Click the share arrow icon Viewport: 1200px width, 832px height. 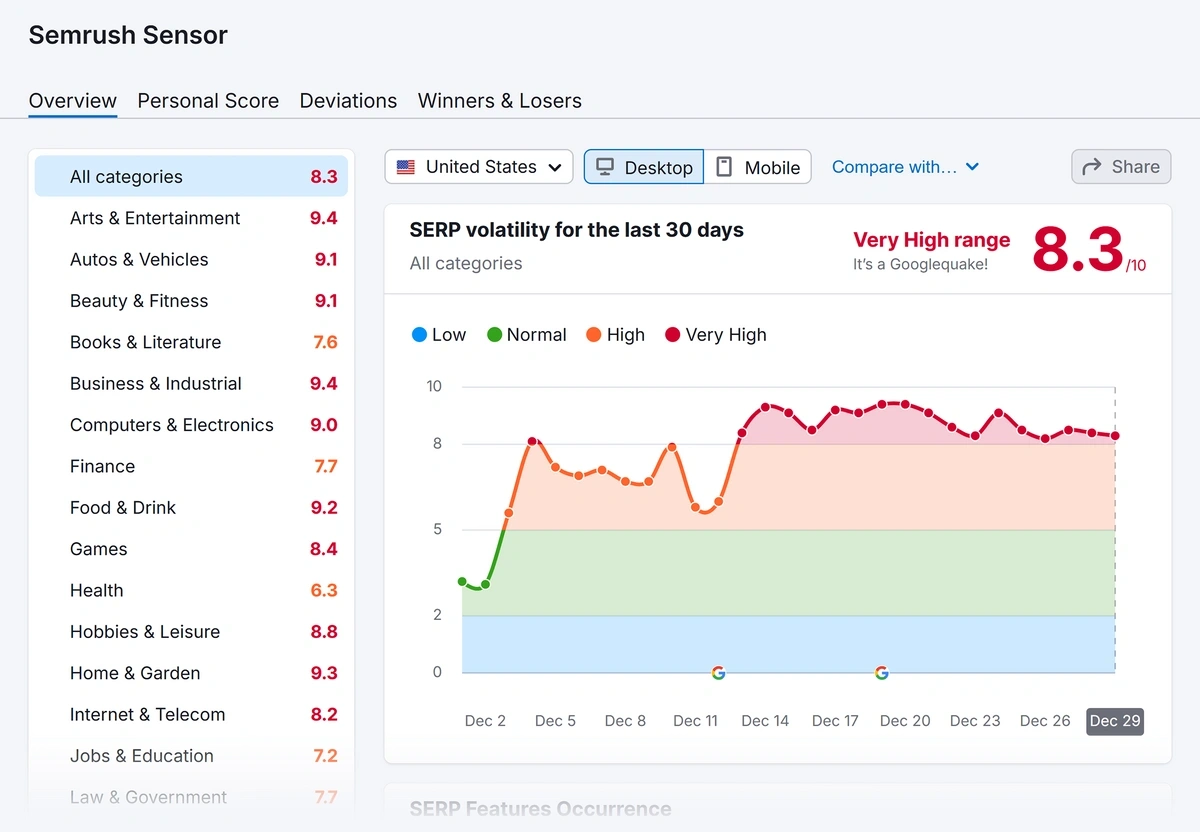pyautogui.click(x=1093, y=167)
